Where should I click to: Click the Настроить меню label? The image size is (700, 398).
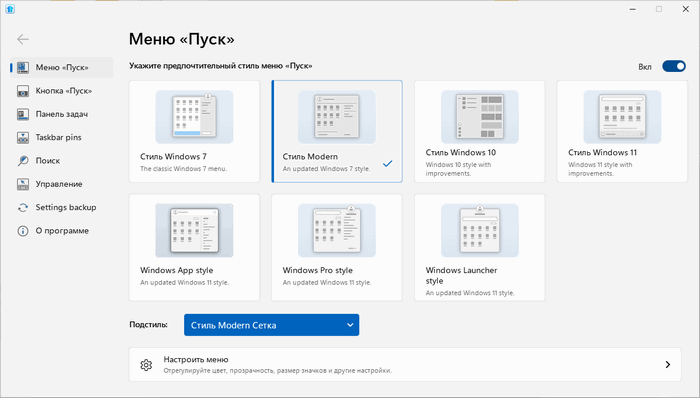(x=196, y=360)
